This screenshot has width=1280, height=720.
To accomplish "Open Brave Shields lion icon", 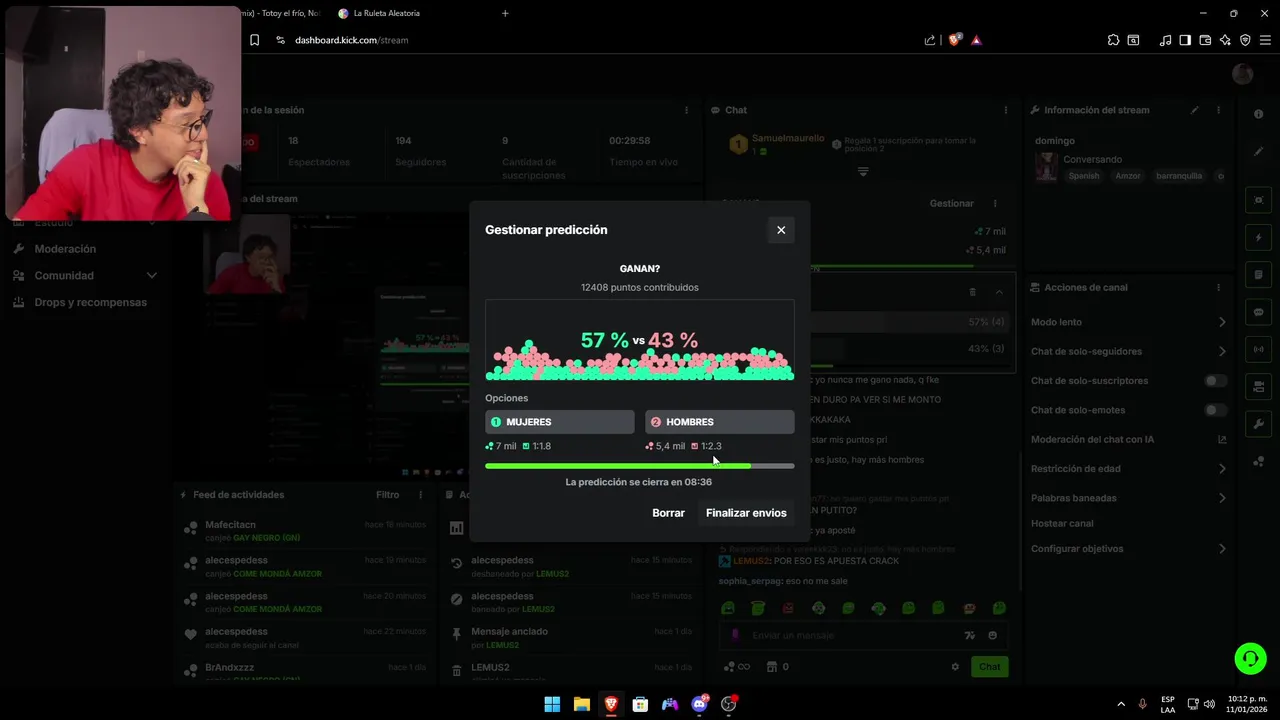I will (x=954, y=40).
